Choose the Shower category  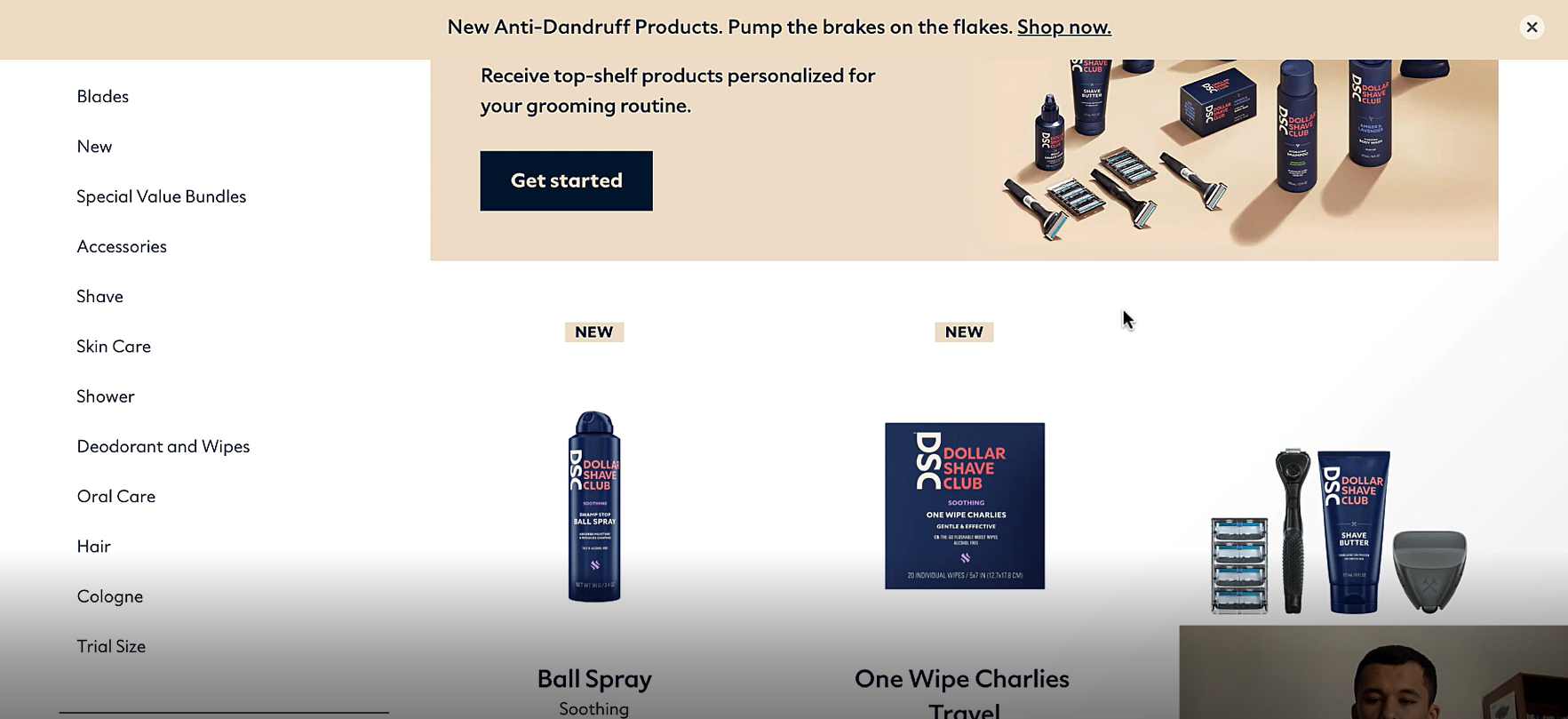pyautogui.click(x=106, y=396)
